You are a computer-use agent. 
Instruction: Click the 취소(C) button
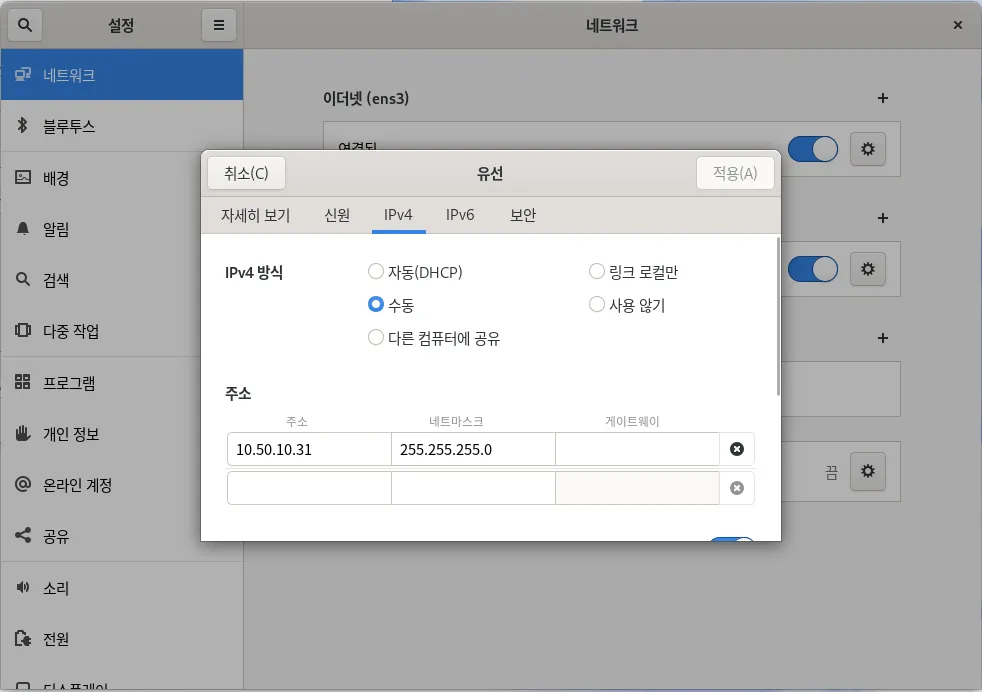[x=246, y=173]
